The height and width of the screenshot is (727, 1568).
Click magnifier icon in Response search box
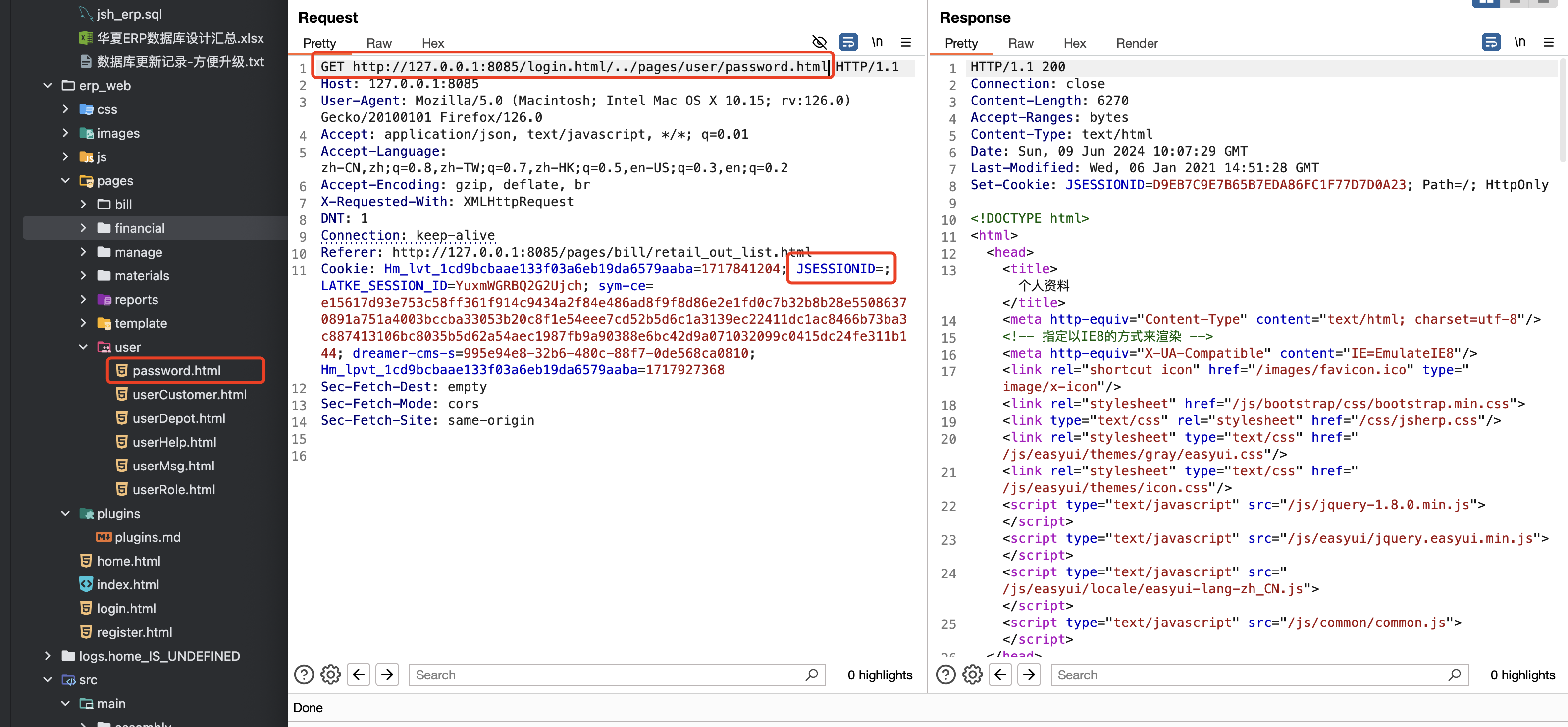(x=1454, y=675)
